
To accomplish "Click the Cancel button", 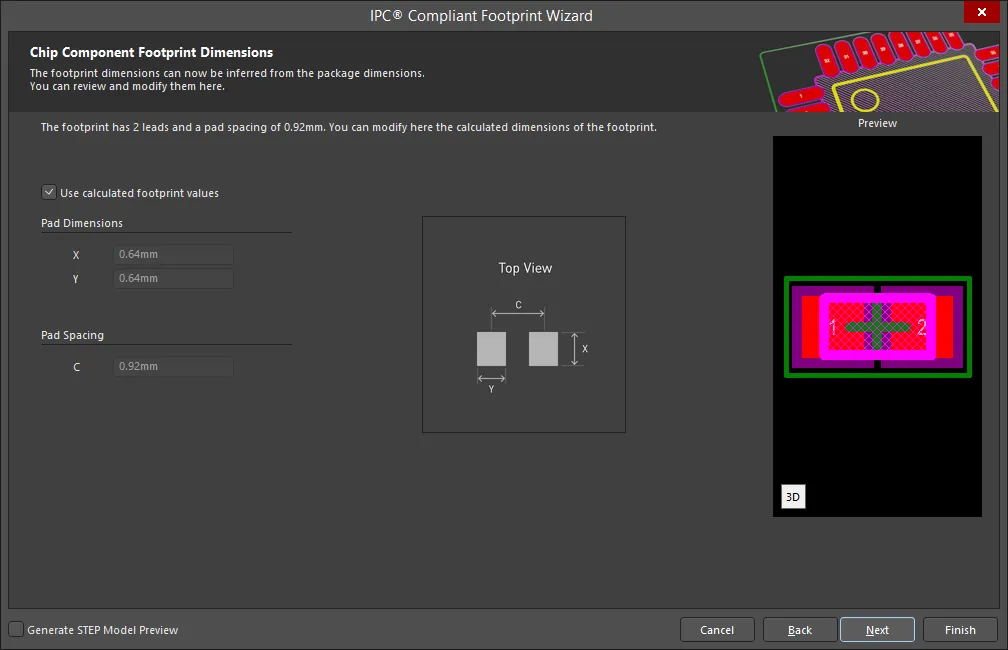I will [717, 629].
